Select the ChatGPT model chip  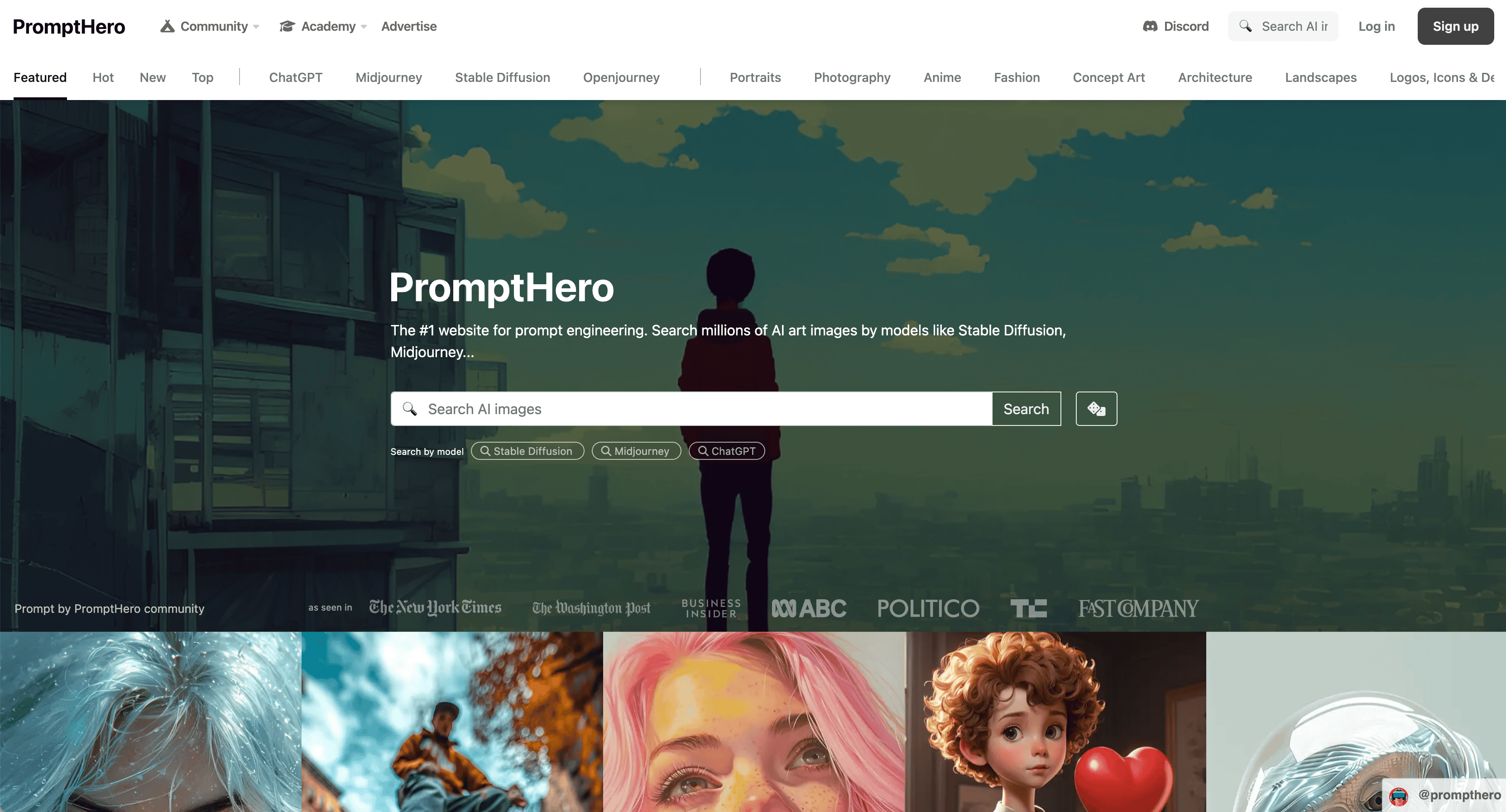pyautogui.click(x=727, y=451)
